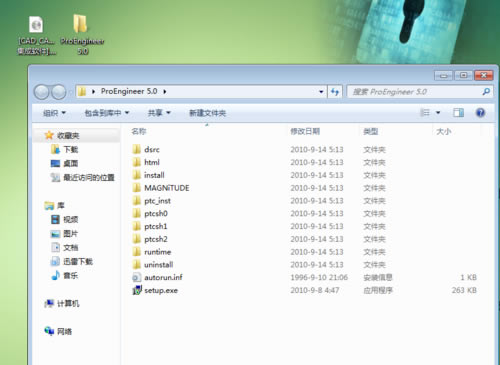Select the MAGNITUDE folder icon
Screen dimensions: 500x365
136,188
